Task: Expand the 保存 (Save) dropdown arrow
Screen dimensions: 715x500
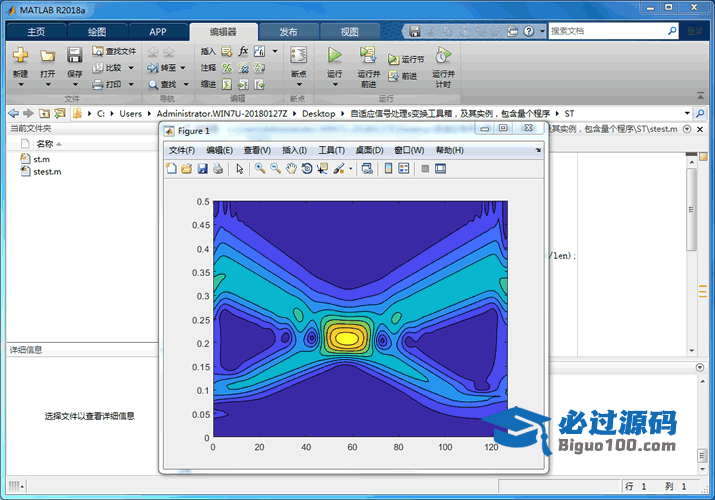Action: point(75,85)
